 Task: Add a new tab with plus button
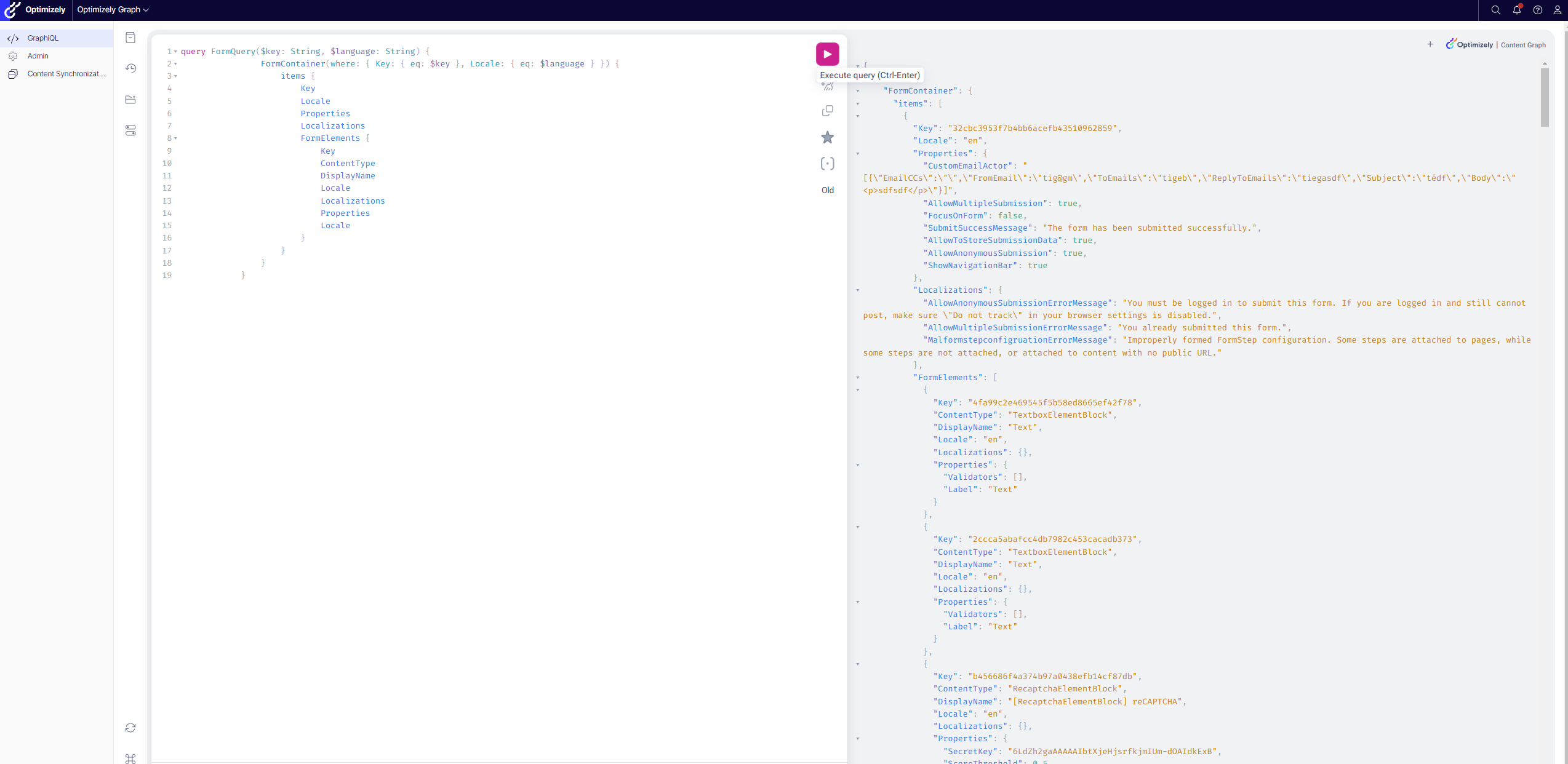[x=1430, y=44]
